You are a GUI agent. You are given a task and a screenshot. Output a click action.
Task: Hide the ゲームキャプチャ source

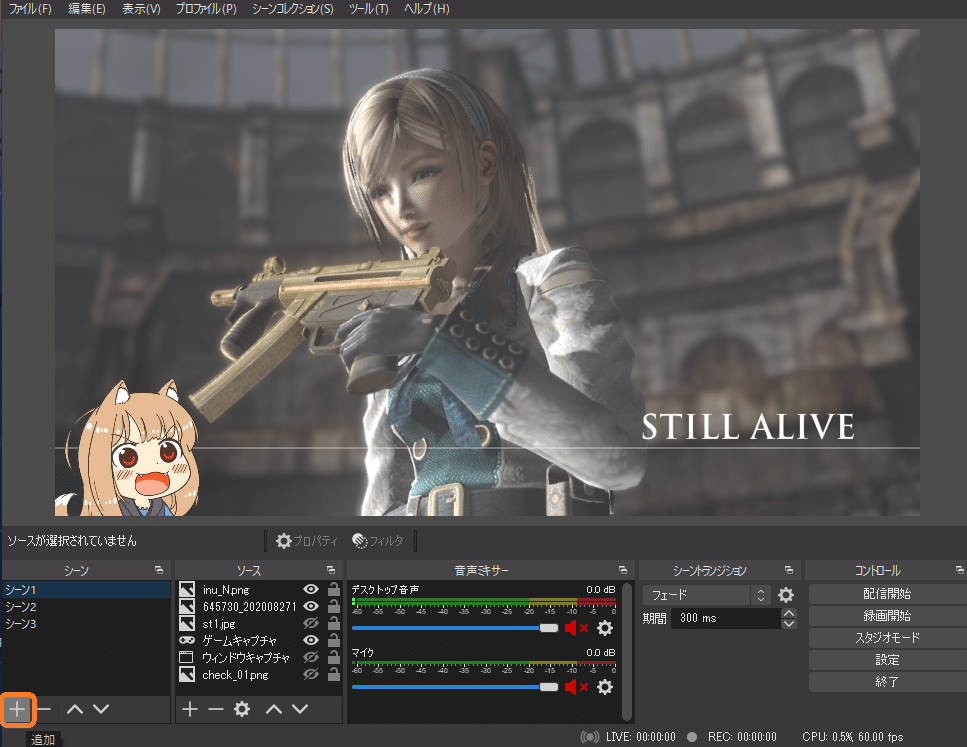(x=311, y=640)
